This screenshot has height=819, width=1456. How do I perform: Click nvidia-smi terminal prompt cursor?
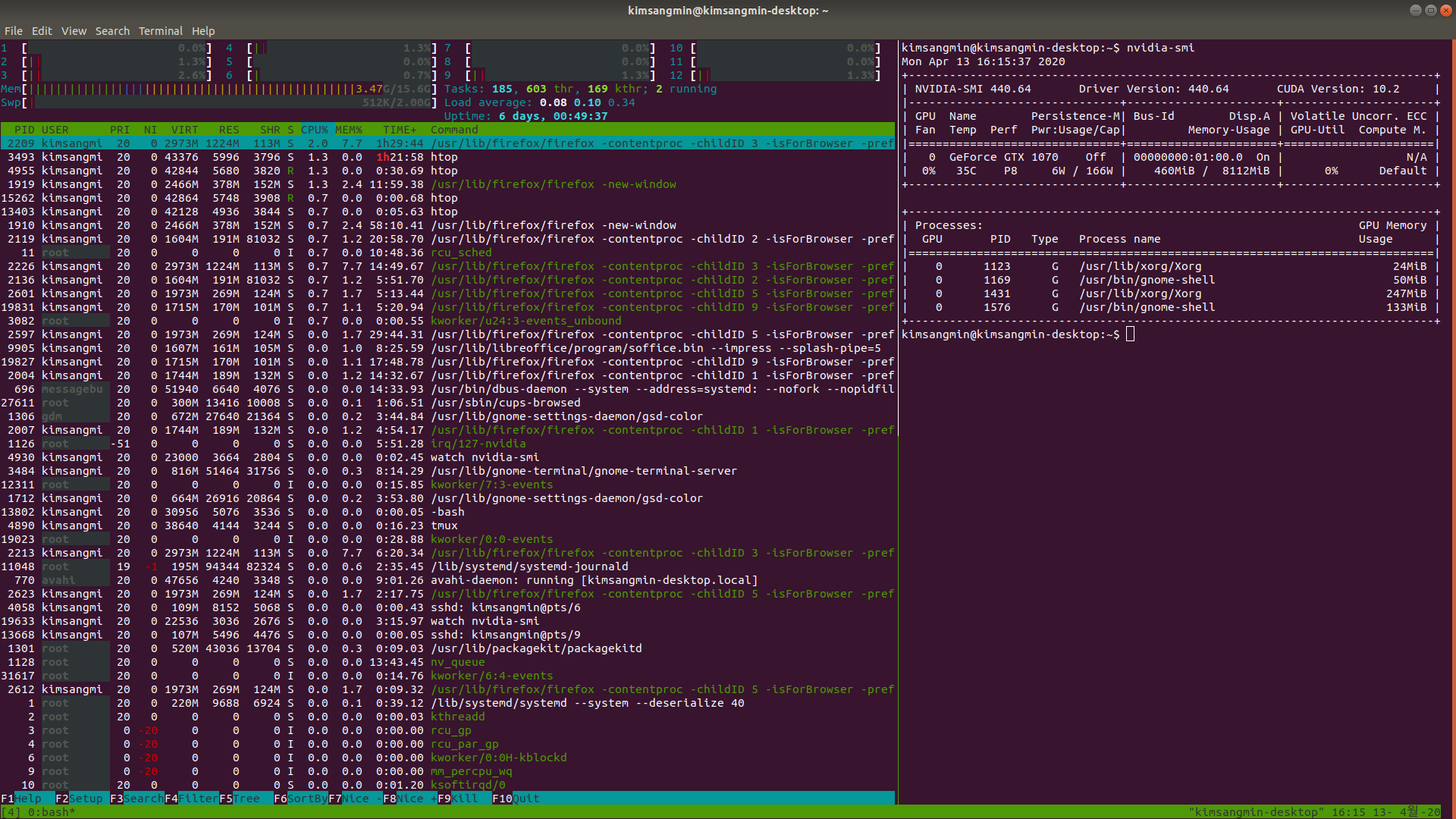click(x=1130, y=334)
